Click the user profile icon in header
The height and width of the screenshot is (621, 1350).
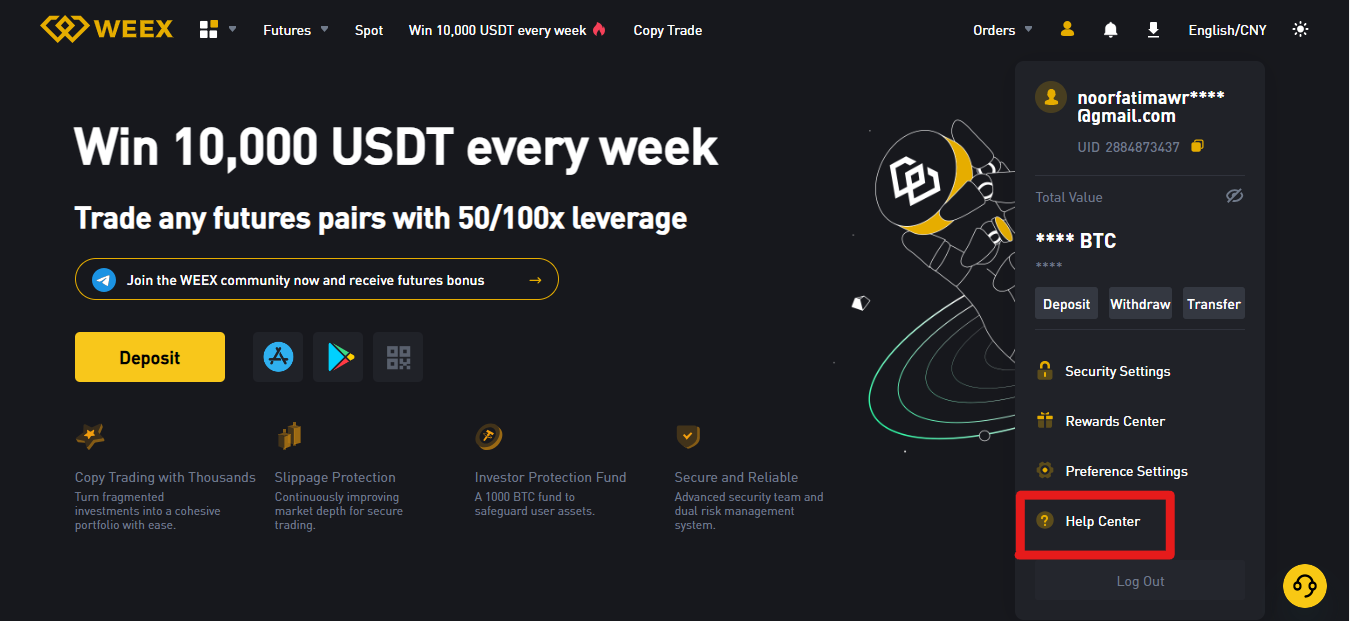(x=1067, y=29)
